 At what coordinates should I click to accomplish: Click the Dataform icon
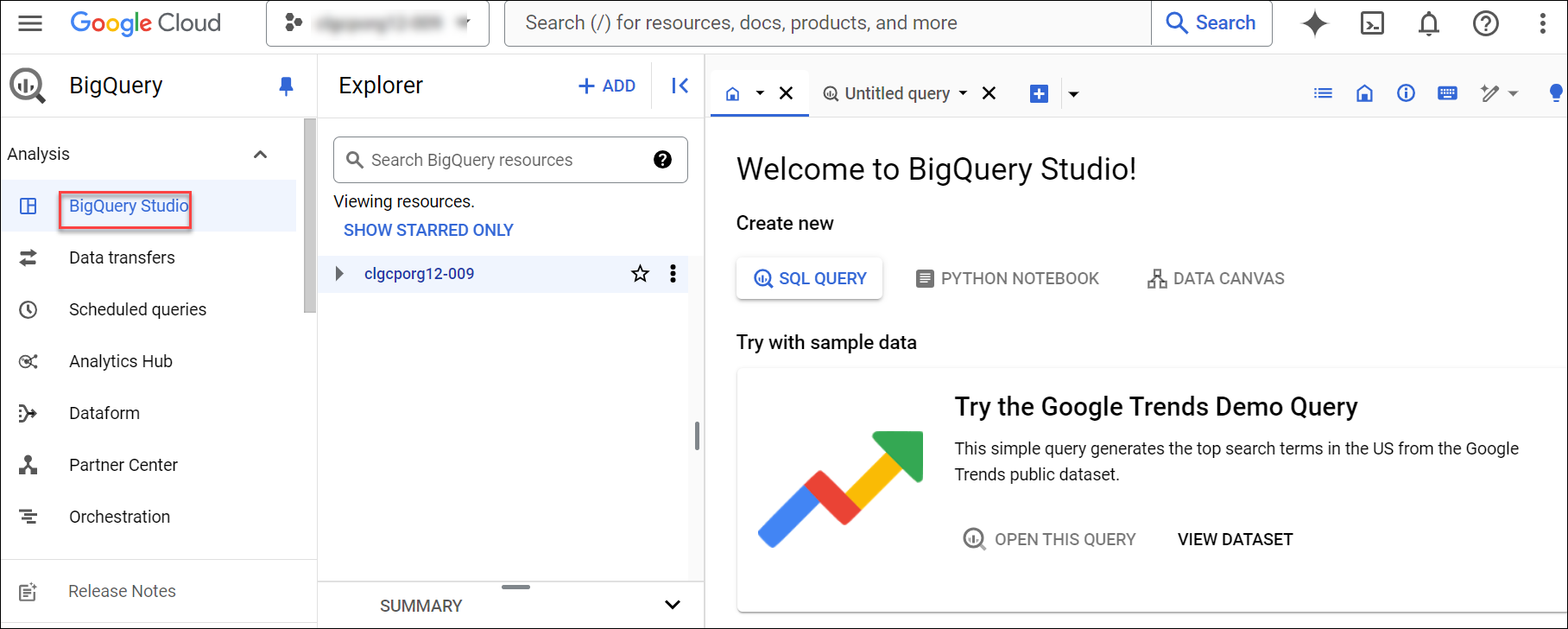28,413
